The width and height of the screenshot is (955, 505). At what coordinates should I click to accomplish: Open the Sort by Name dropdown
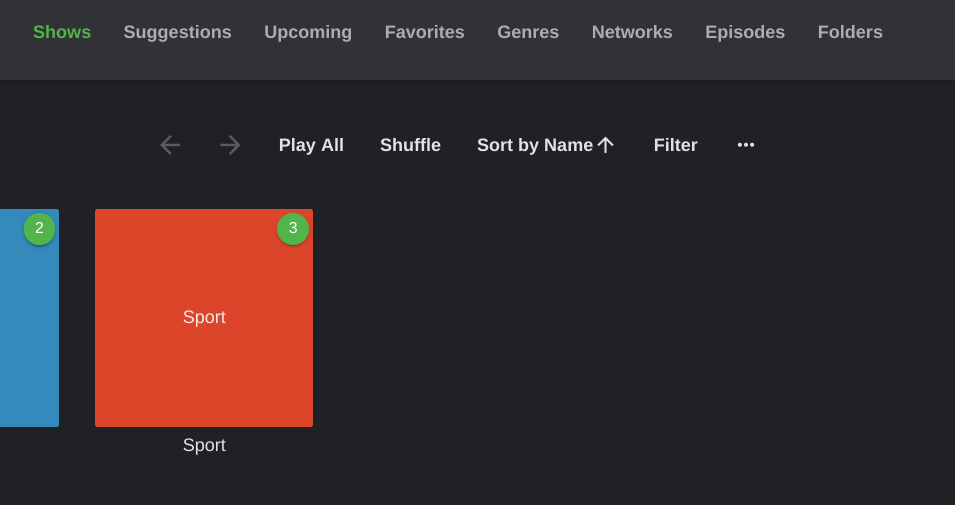tap(546, 145)
